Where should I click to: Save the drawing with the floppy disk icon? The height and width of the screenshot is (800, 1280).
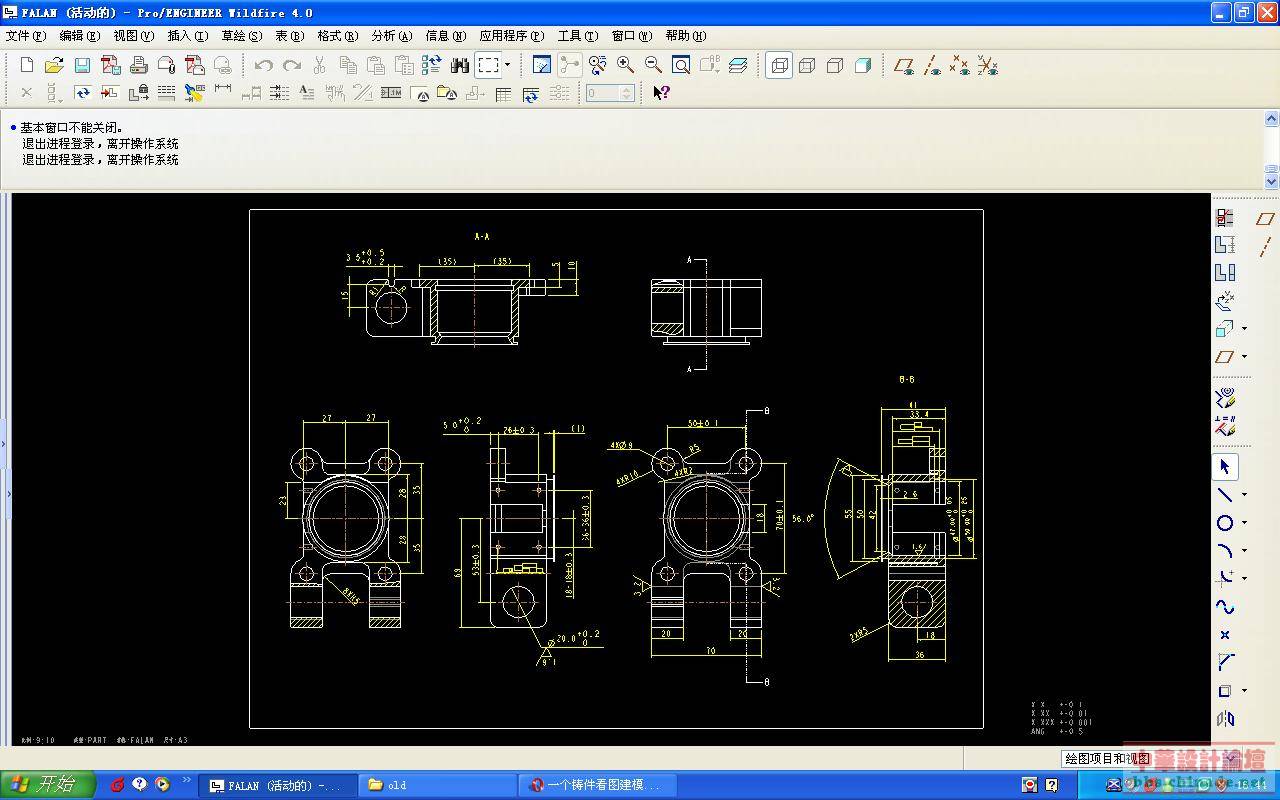(x=82, y=65)
